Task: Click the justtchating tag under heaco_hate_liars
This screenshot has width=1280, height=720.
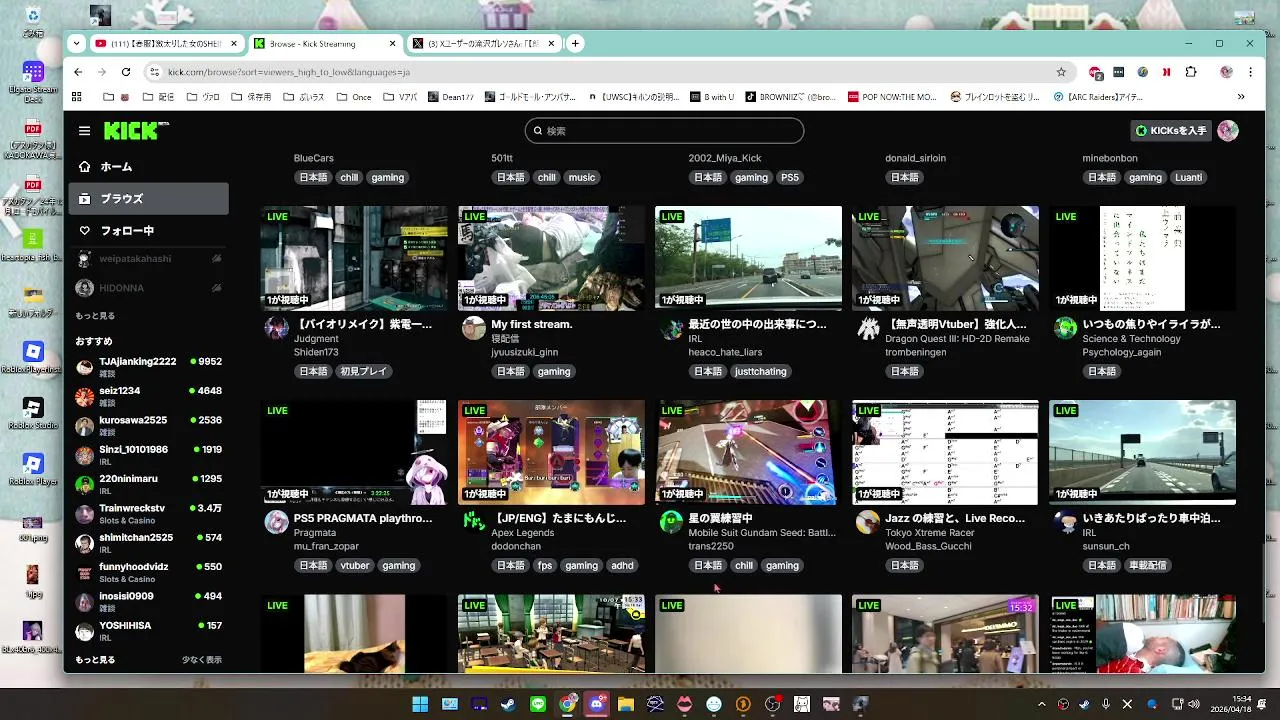Action: [x=760, y=371]
